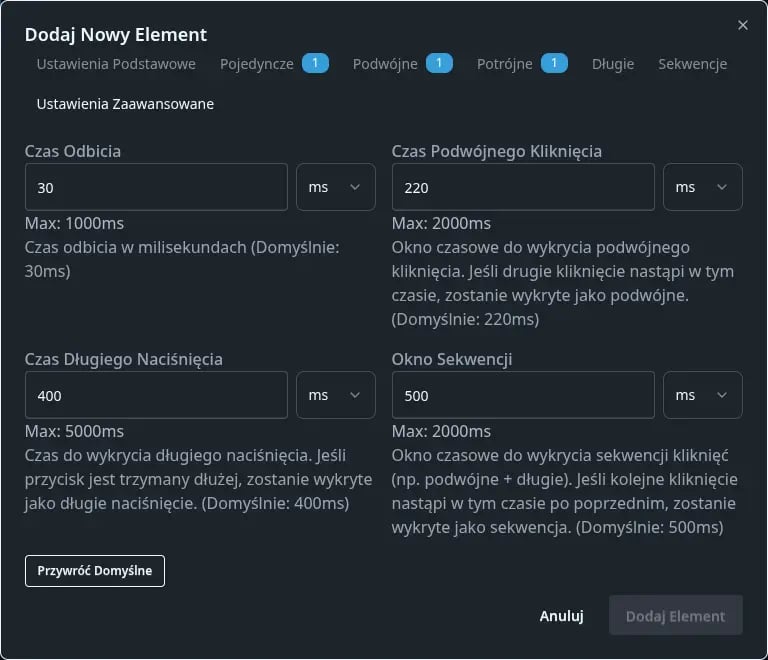Image resolution: width=768 pixels, height=660 pixels.
Task: Open the Pojedyncze tab
Action: 274,64
